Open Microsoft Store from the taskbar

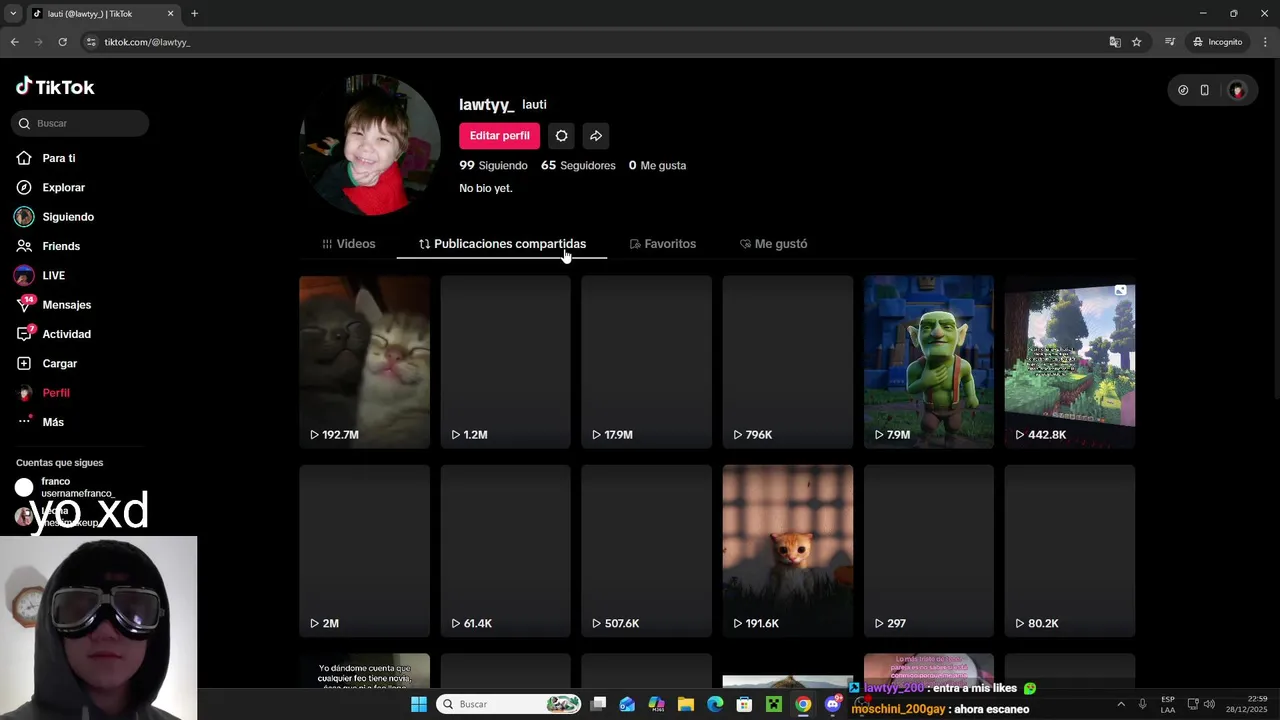[744, 704]
